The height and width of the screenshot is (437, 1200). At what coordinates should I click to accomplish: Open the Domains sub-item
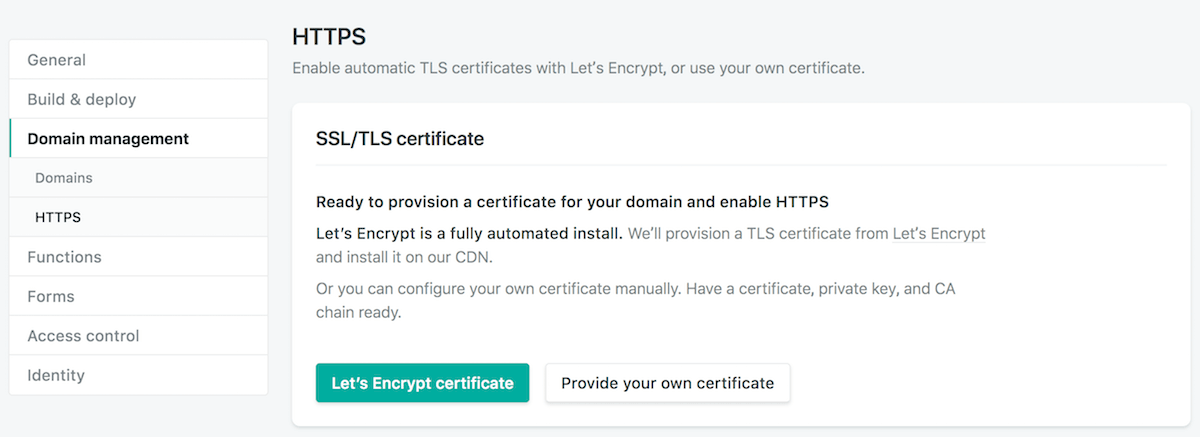pos(64,178)
